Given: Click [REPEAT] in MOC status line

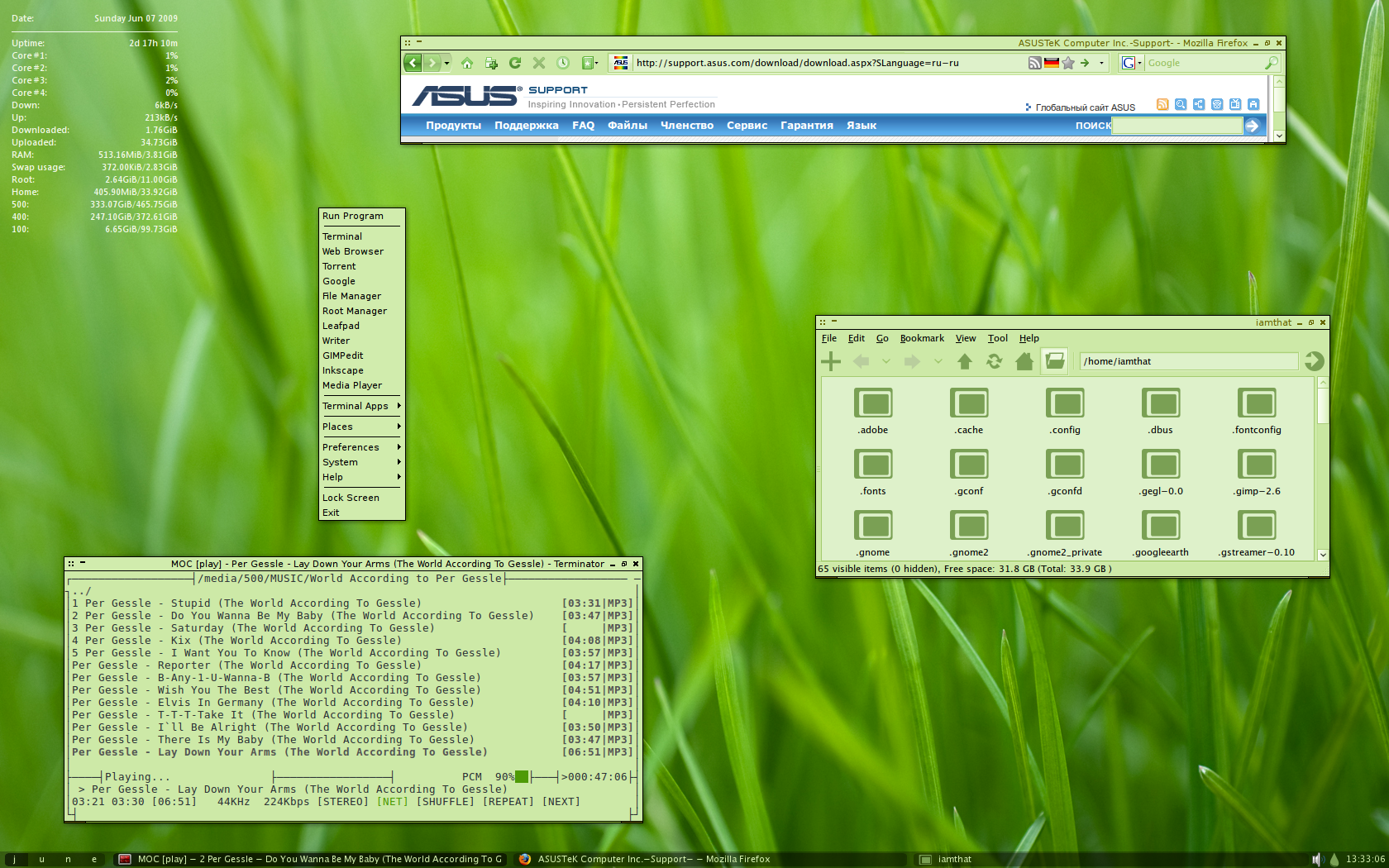Looking at the screenshot, I should tap(508, 802).
